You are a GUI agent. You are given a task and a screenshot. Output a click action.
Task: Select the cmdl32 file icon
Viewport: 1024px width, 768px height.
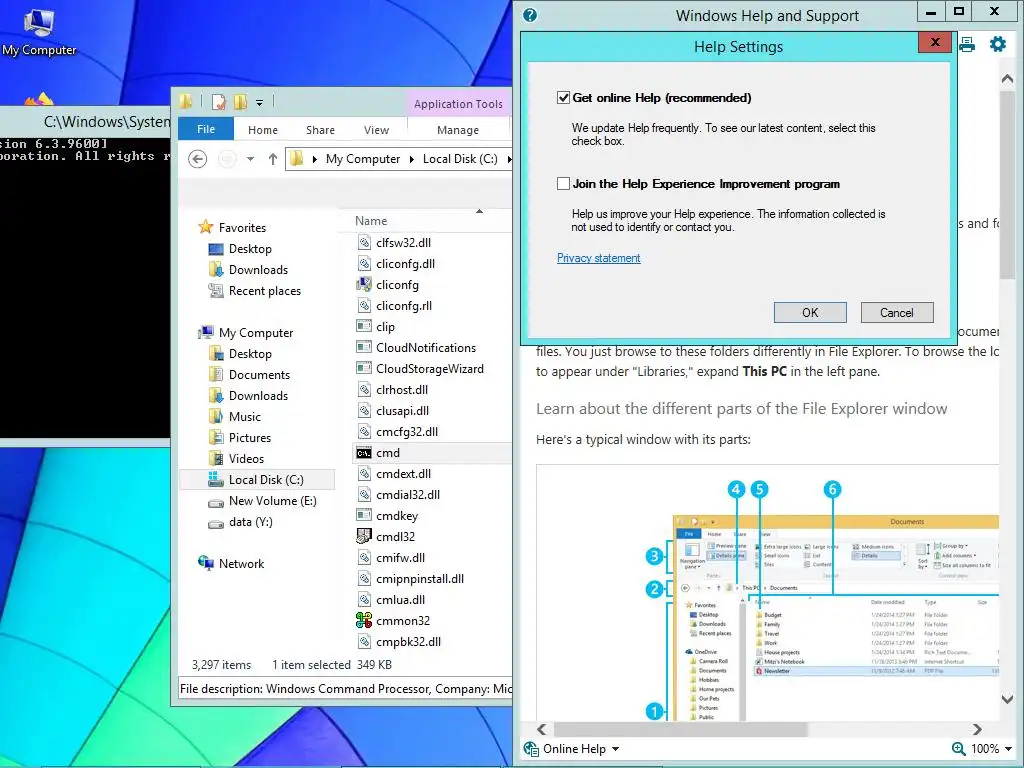[364, 537]
